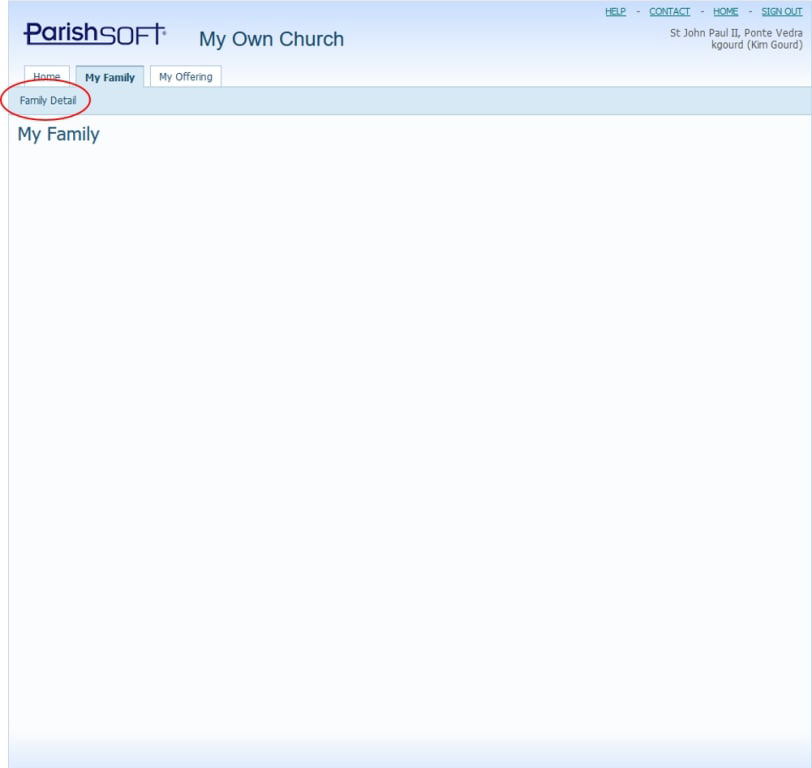Open the HELP link
The image size is (812, 768).
615,12
